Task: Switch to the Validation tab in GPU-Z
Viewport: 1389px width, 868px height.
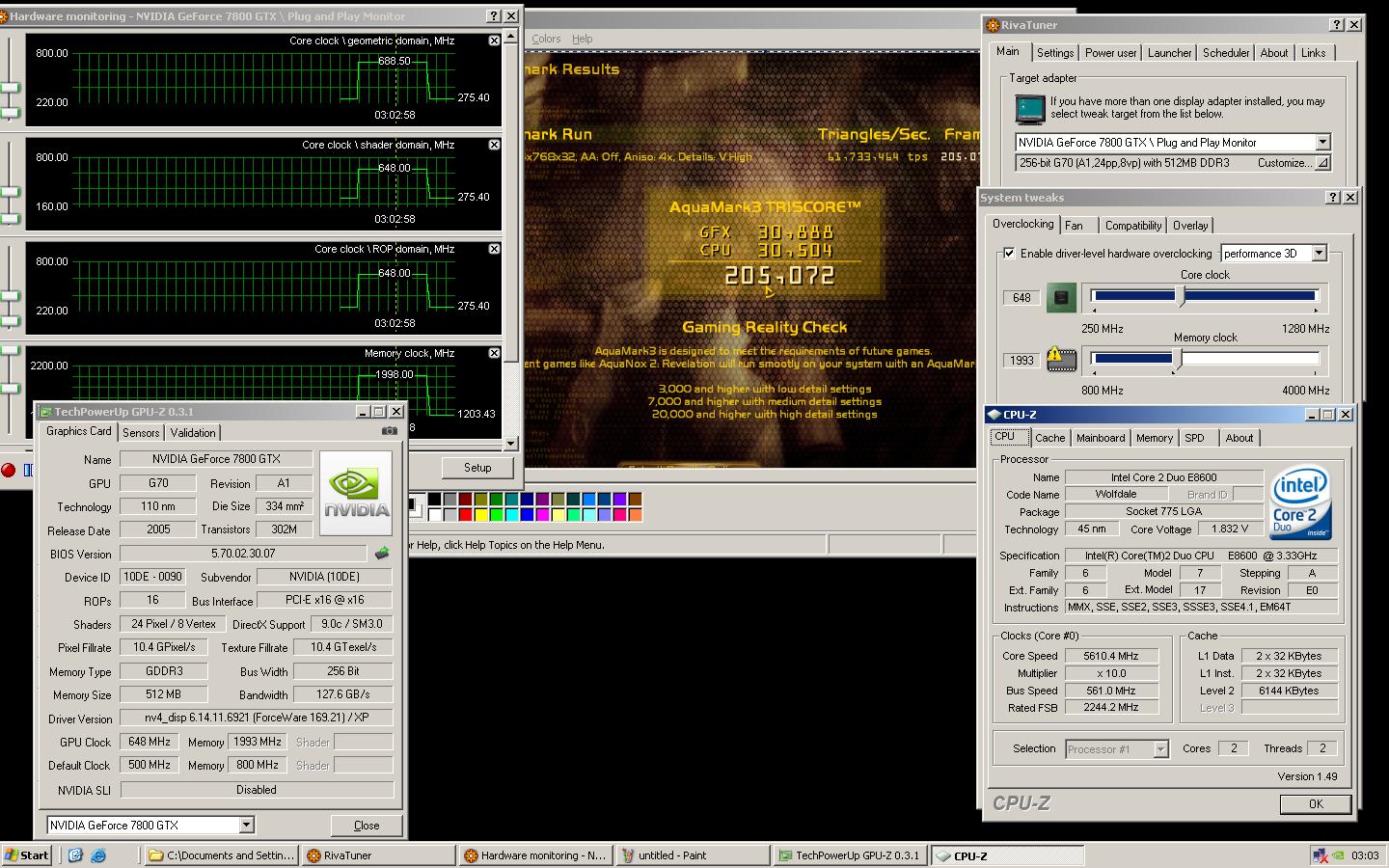Action: click(193, 433)
